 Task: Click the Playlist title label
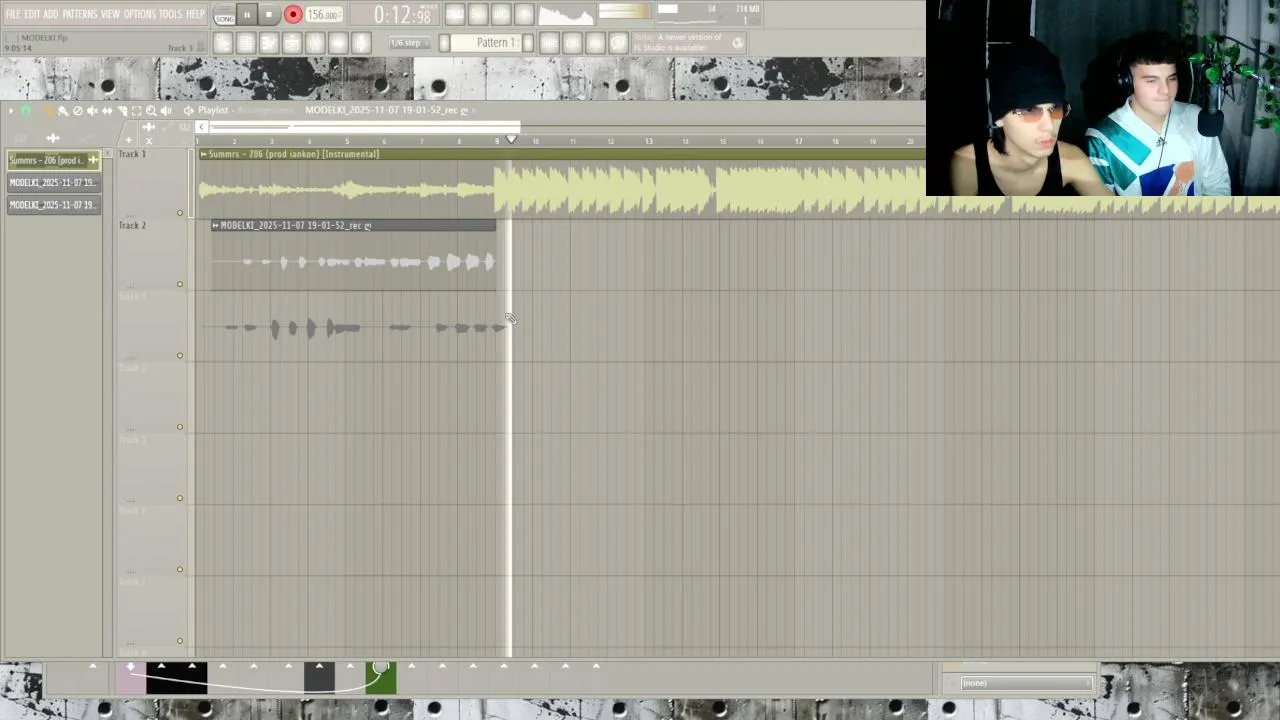click(x=213, y=110)
